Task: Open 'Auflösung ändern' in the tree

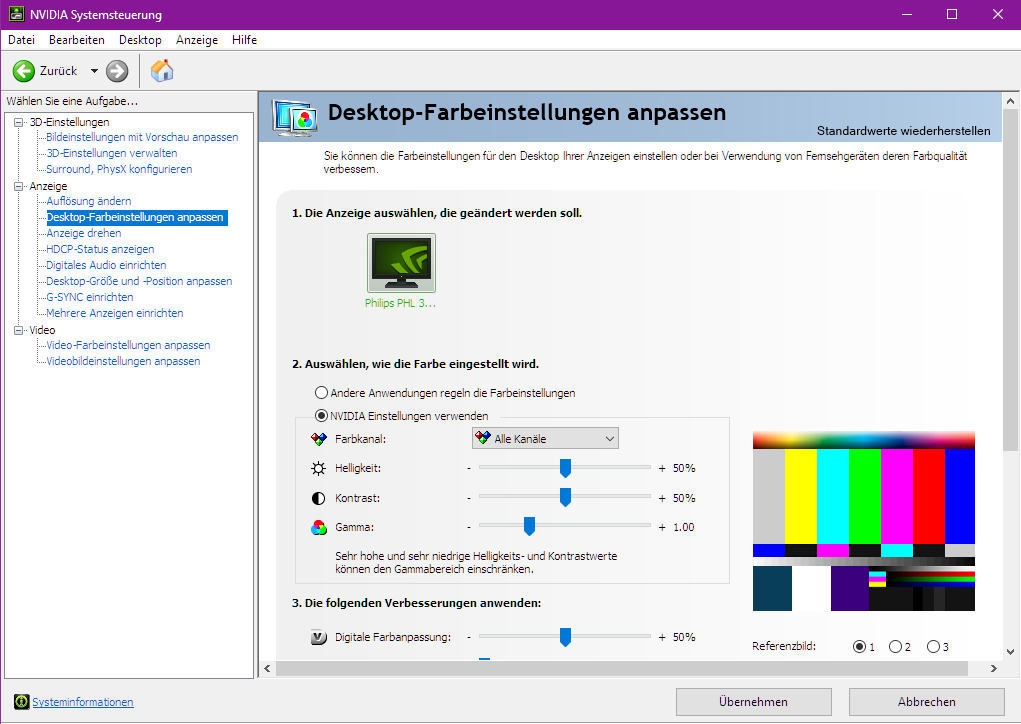Action: (89, 201)
